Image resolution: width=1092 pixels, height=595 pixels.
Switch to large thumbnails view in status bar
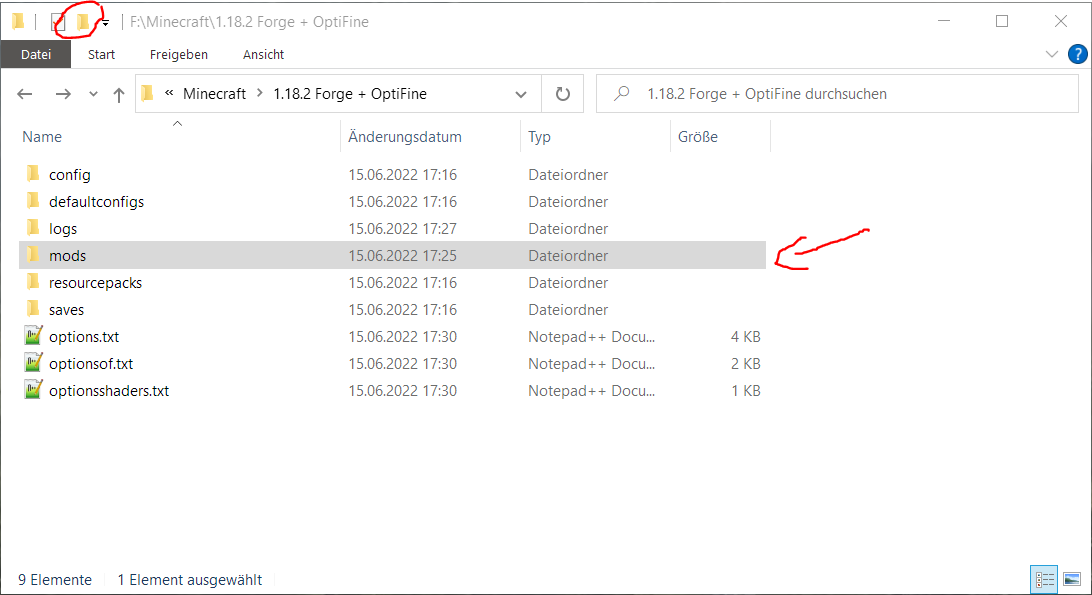1072,579
